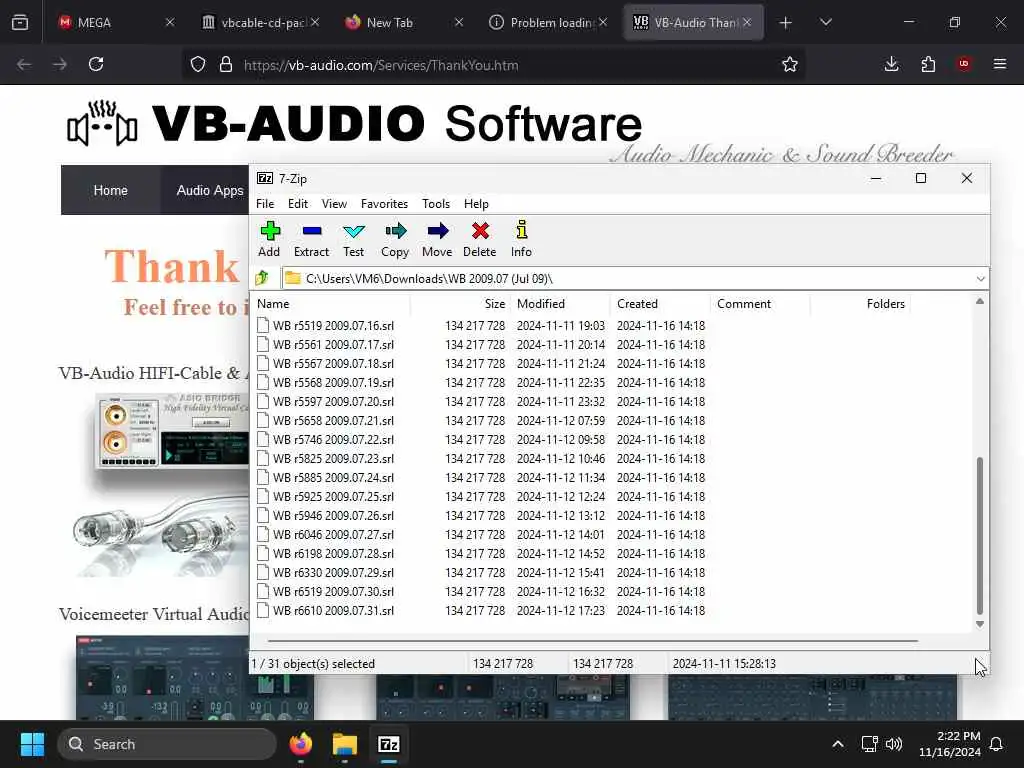Open the Help menu in 7-Zip
1024x768 pixels.
(476, 204)
